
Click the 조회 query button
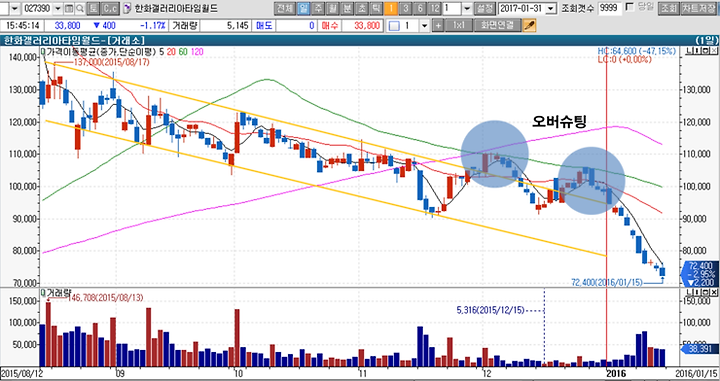click(668, 9)
